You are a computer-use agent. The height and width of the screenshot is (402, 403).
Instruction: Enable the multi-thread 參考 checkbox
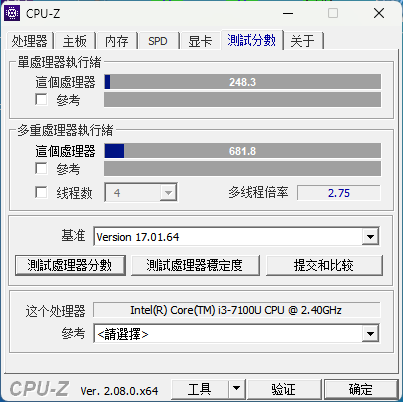pos(41,169)
